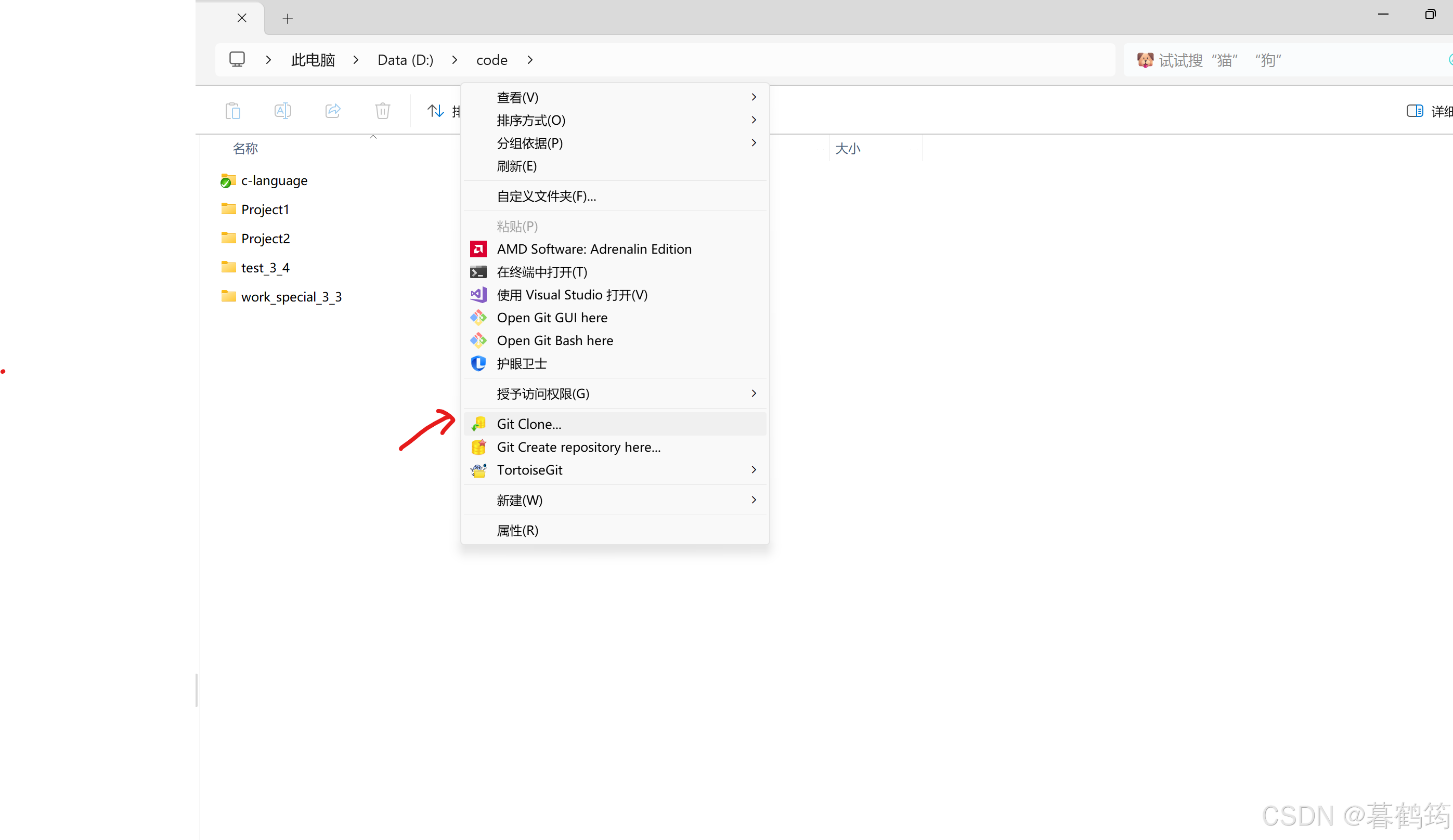Click 属性(R) properties entry

[x=517, y=530]
